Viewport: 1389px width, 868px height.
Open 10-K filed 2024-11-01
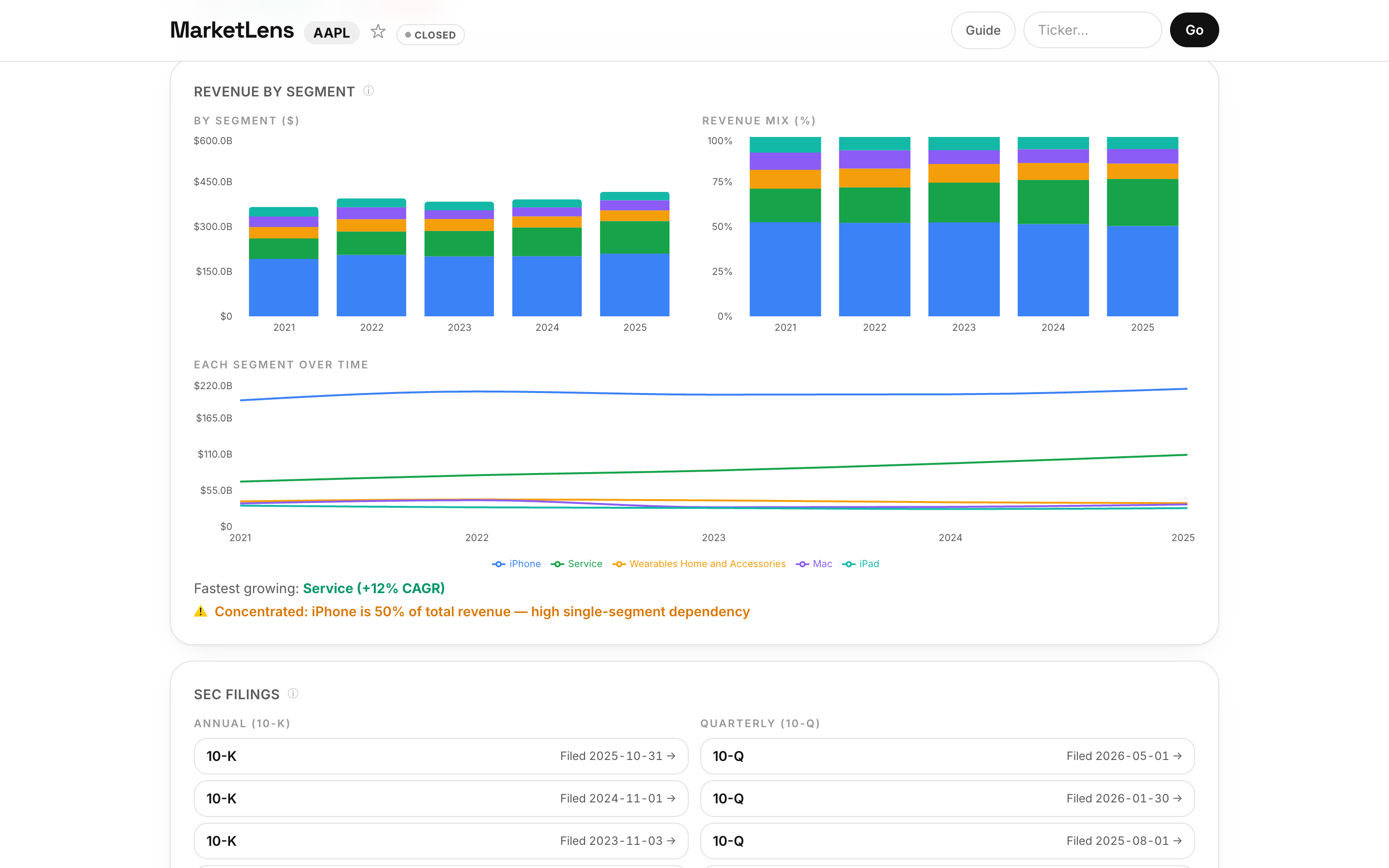coord(441,799)
